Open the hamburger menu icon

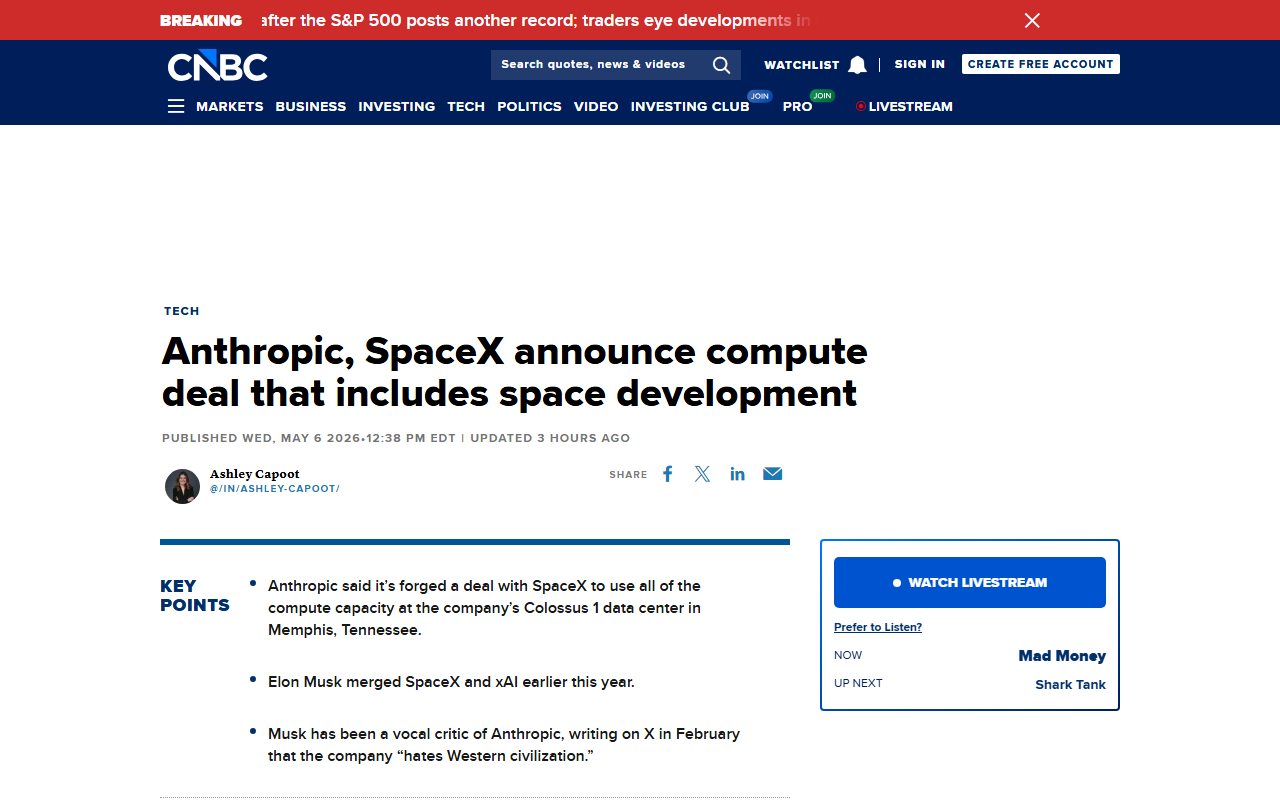pos(176,106)
